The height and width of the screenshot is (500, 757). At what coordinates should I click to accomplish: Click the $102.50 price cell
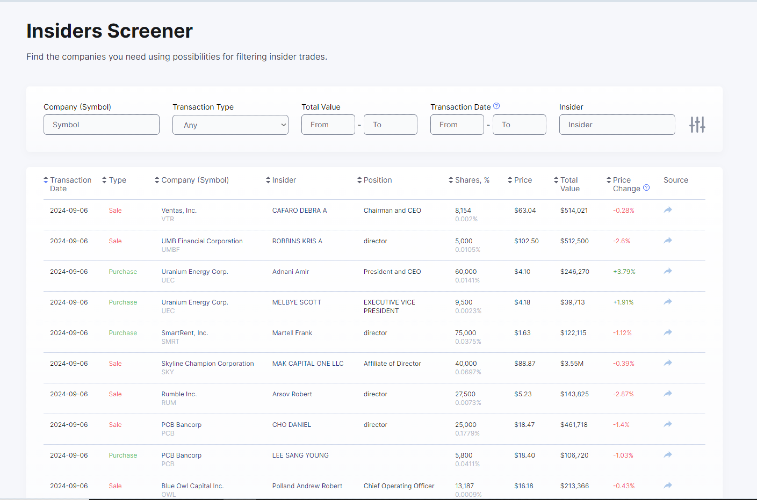(x=527, y=241)
